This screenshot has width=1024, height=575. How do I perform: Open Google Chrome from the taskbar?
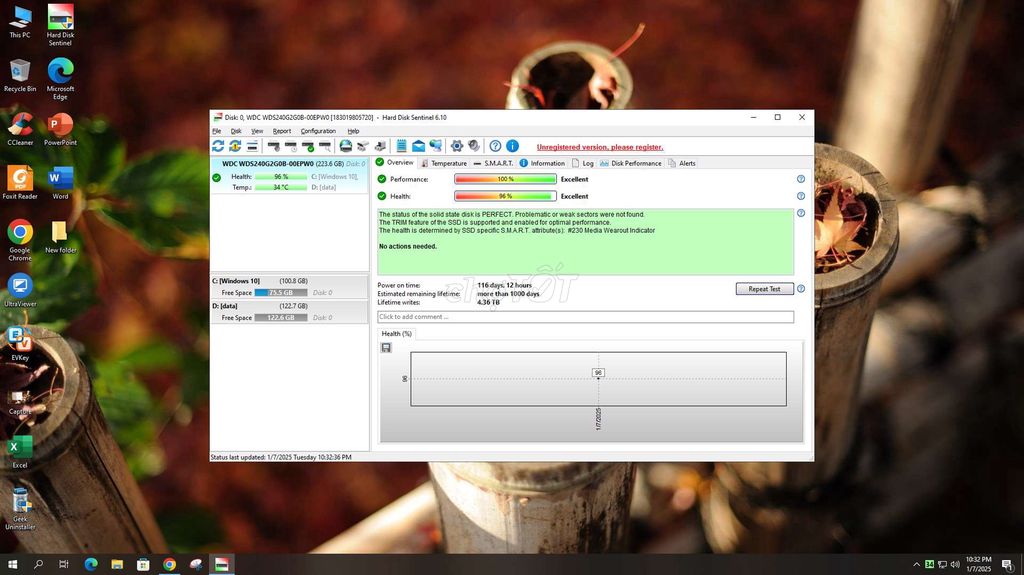click(x=169, y=565)
